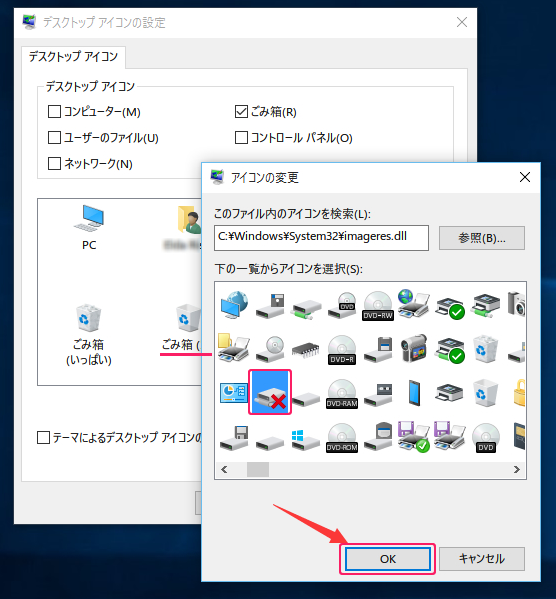
Task: Click the キャンセル button
Action: pyautogui.click(x=481, y=559)
